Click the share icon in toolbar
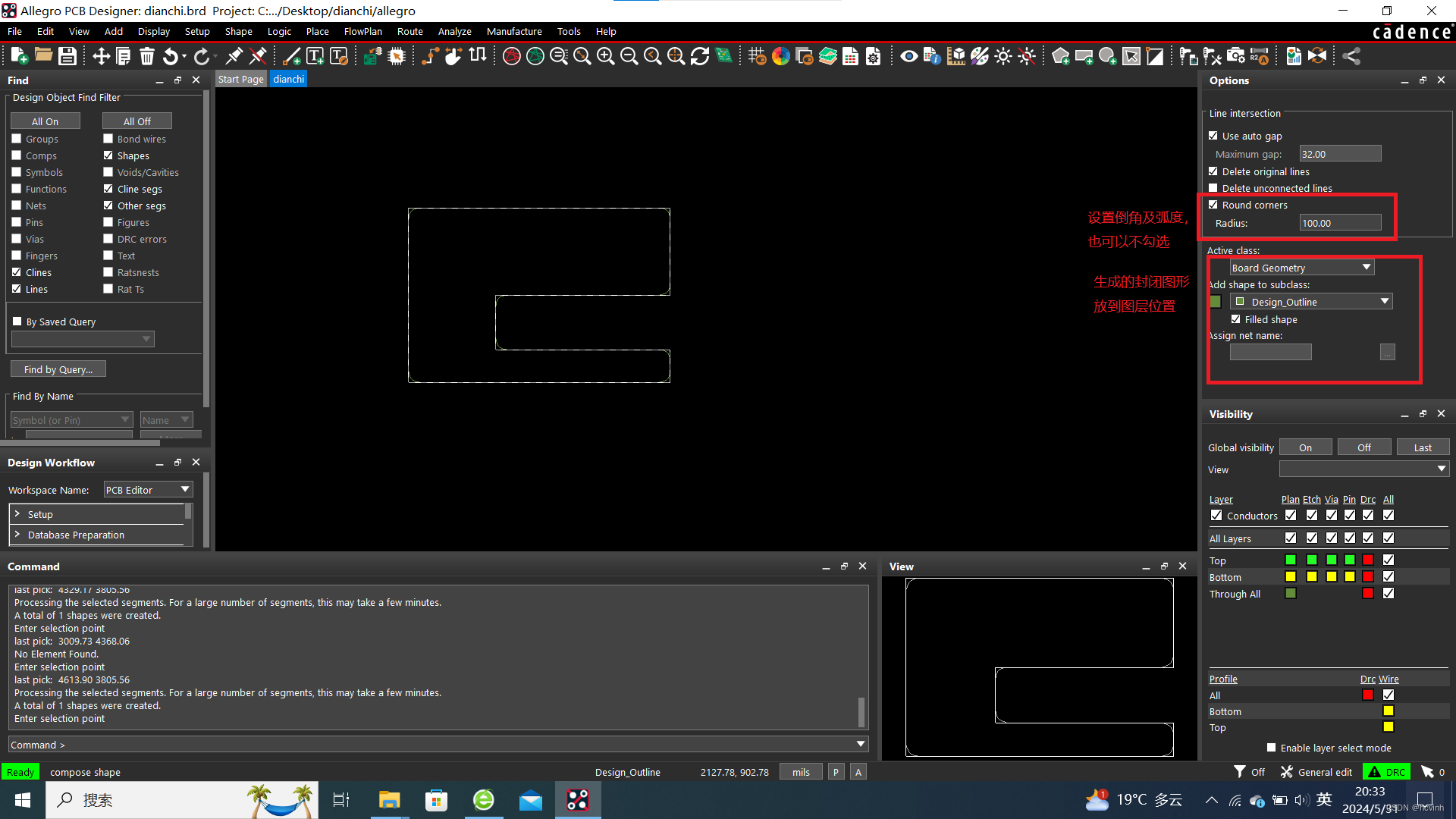Image resolution: width=1456 pixels, height=819 pixels. pos(1351,56)
